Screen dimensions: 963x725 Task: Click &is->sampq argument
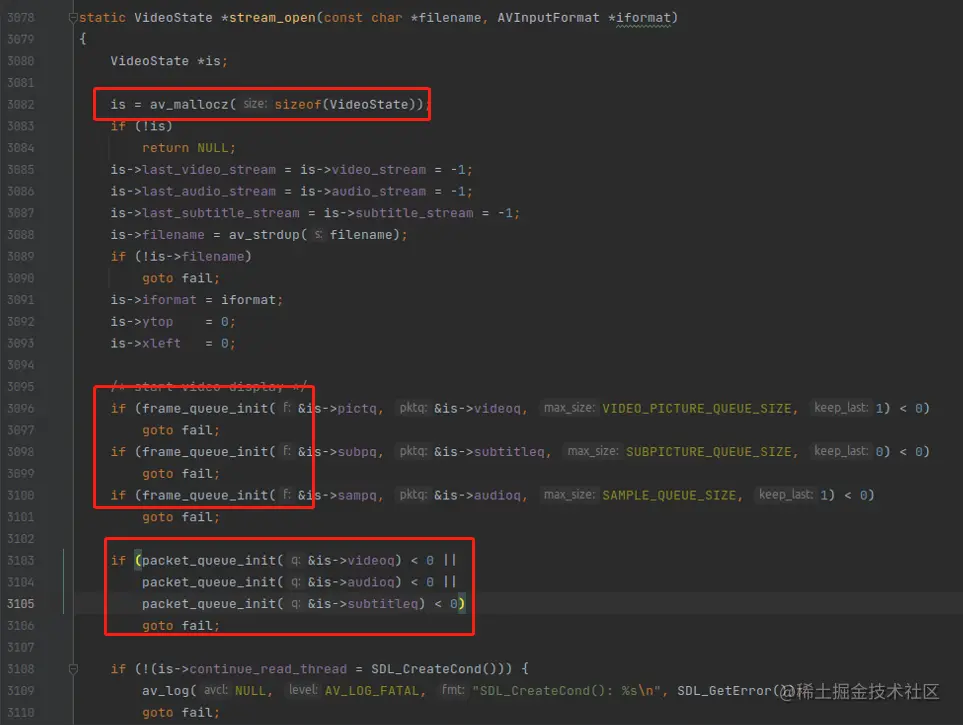click(337, 495)
